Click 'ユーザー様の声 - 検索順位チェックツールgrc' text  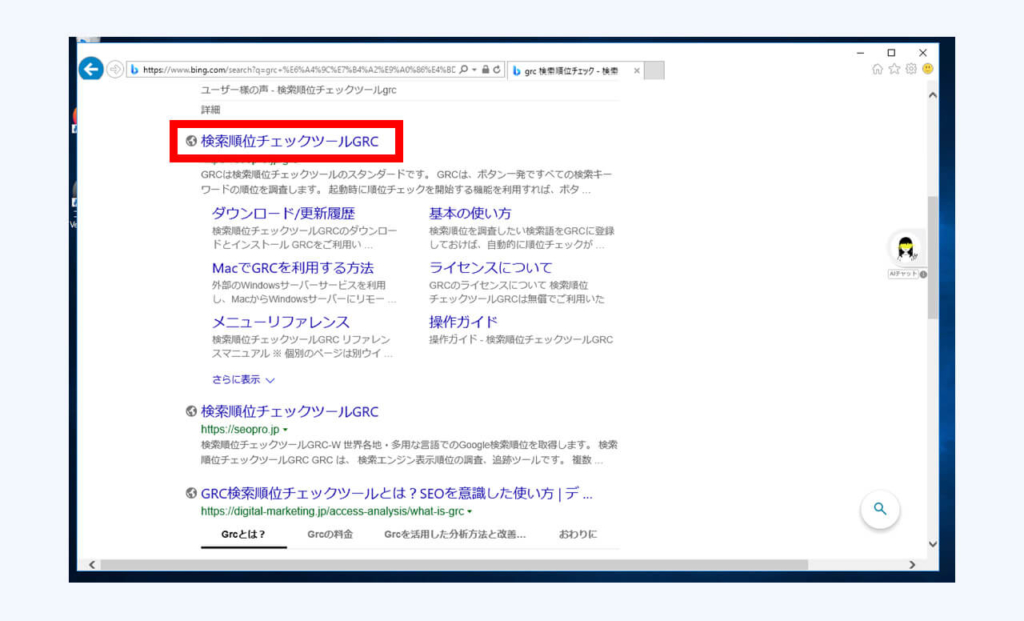(x=298, y=90)
